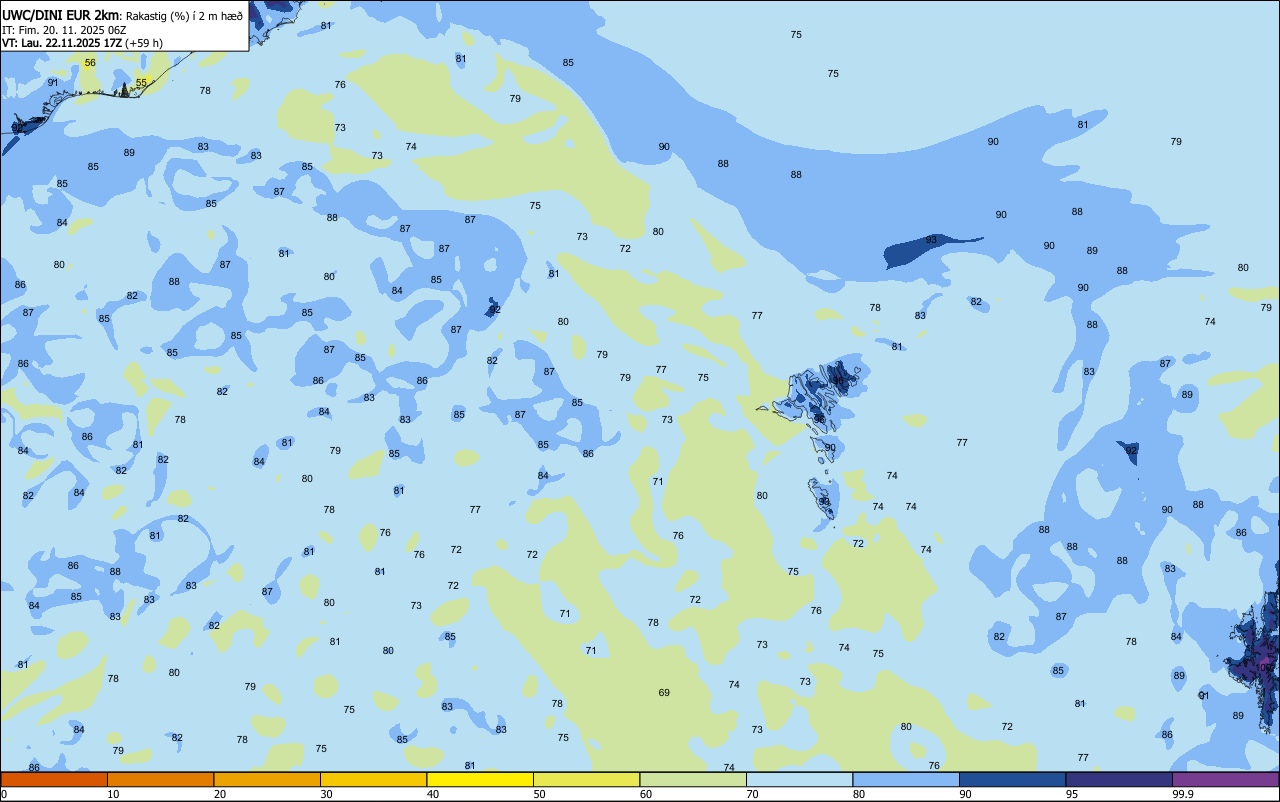The width and height of the screenshot is (1280, 802).
Task: Click the "60" legend tick label
Action: [x=646, y=794]
